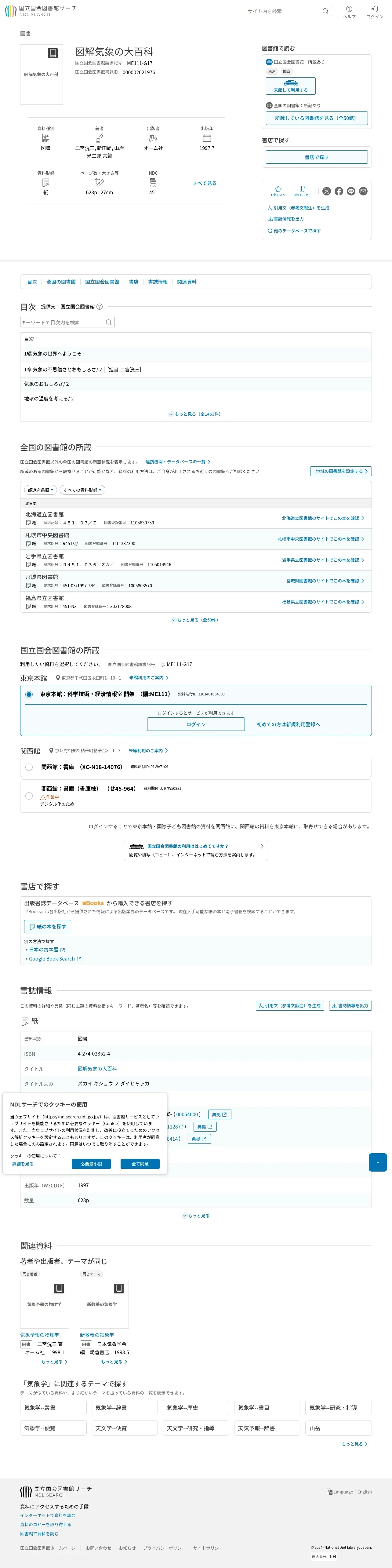The width and height of the screenshot is (392, 1568).
Task: Click 必要最小限 cookie button
Action: 91,1164
